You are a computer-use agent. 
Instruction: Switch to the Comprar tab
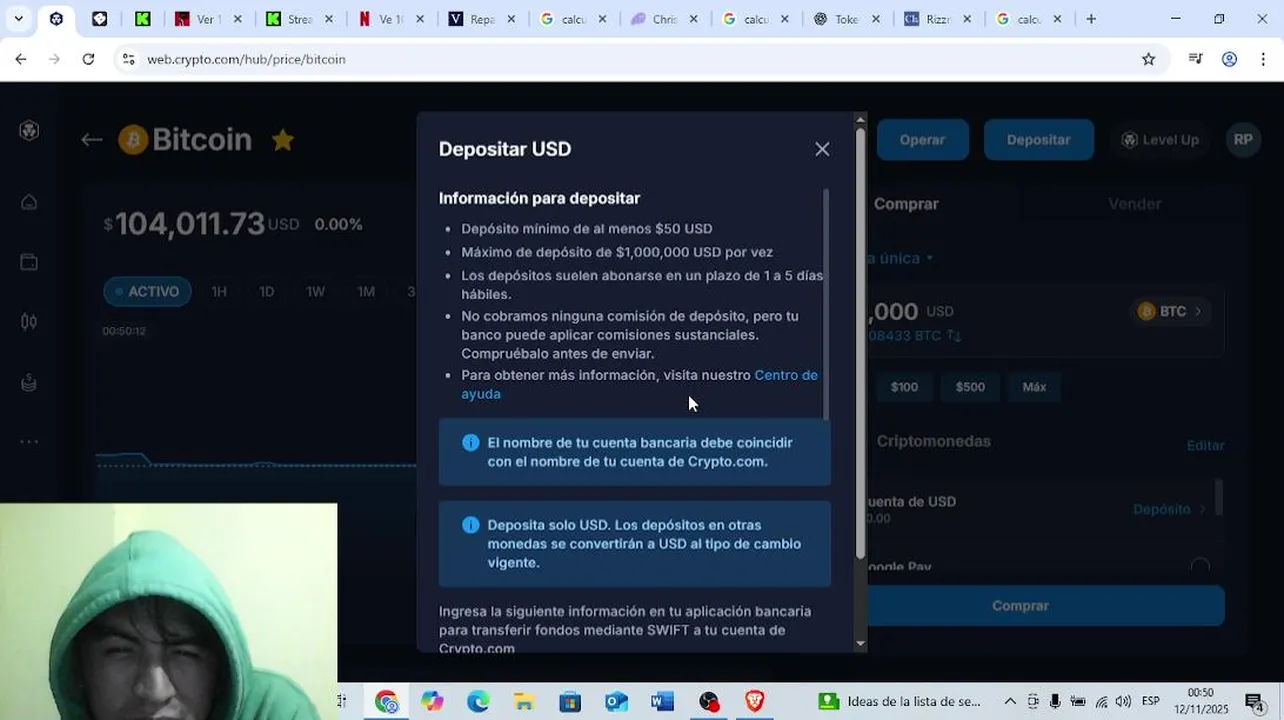(x=906, y=204)
